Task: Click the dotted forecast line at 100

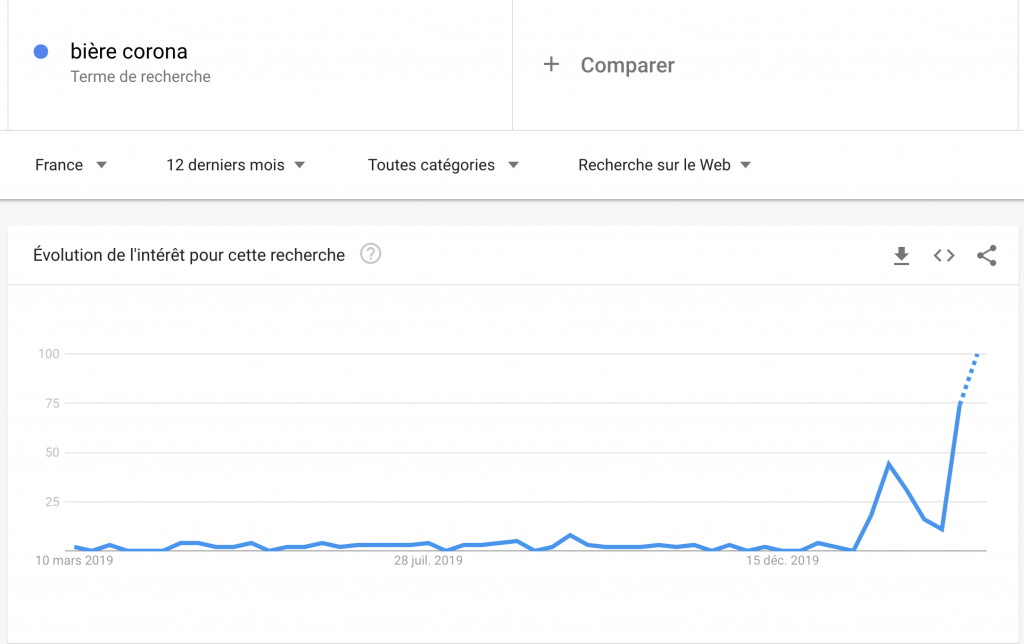Action: coord(968,378)
